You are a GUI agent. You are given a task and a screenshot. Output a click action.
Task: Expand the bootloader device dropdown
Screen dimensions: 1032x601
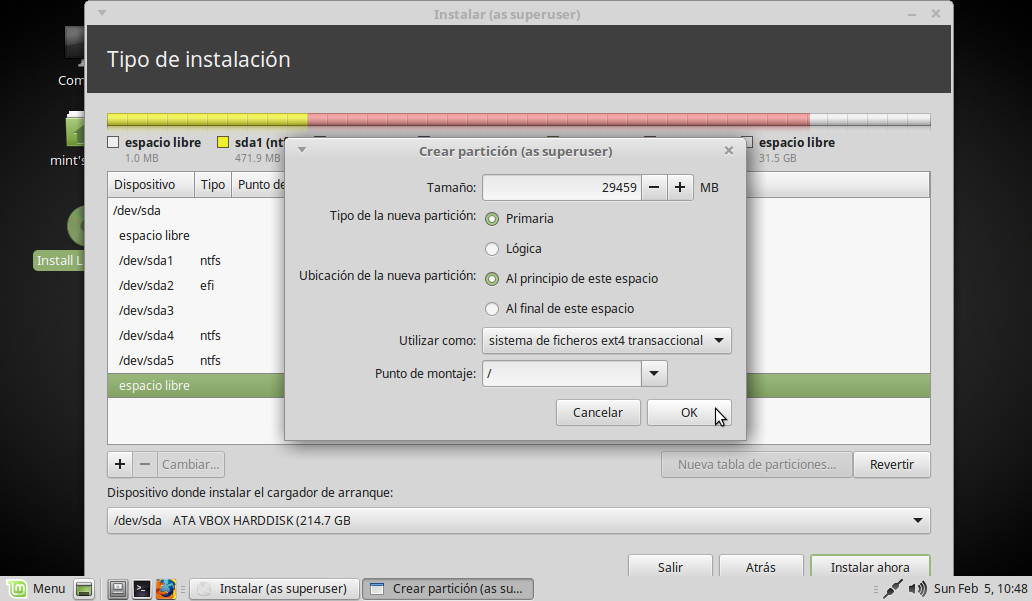[917, 521]
